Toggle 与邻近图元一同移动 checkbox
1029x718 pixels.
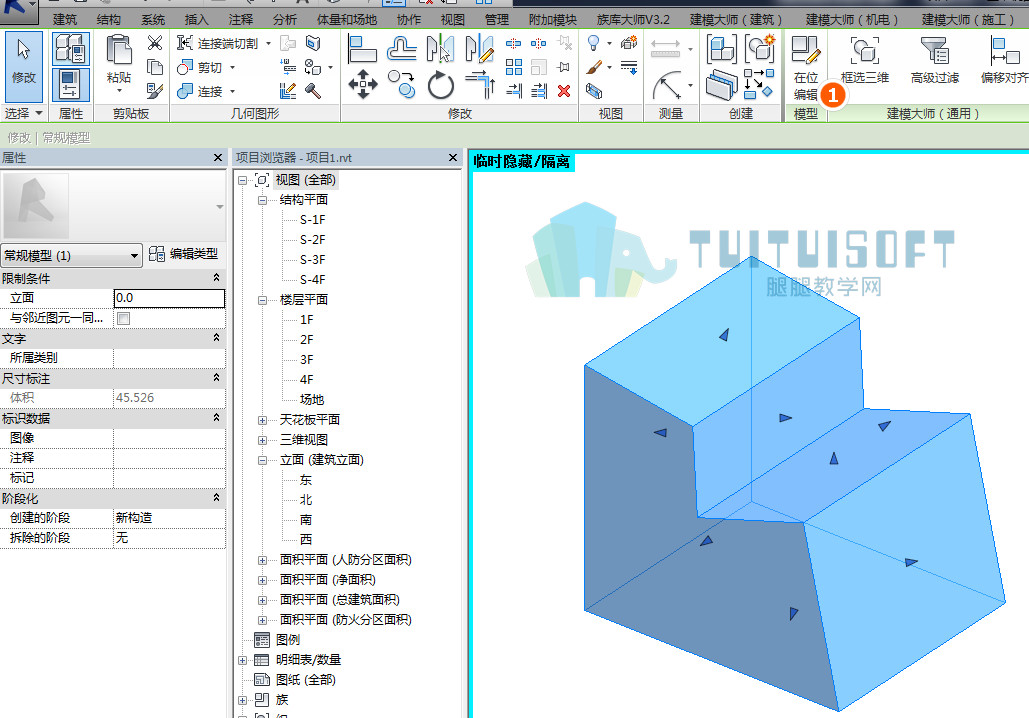tap(123, 318)
